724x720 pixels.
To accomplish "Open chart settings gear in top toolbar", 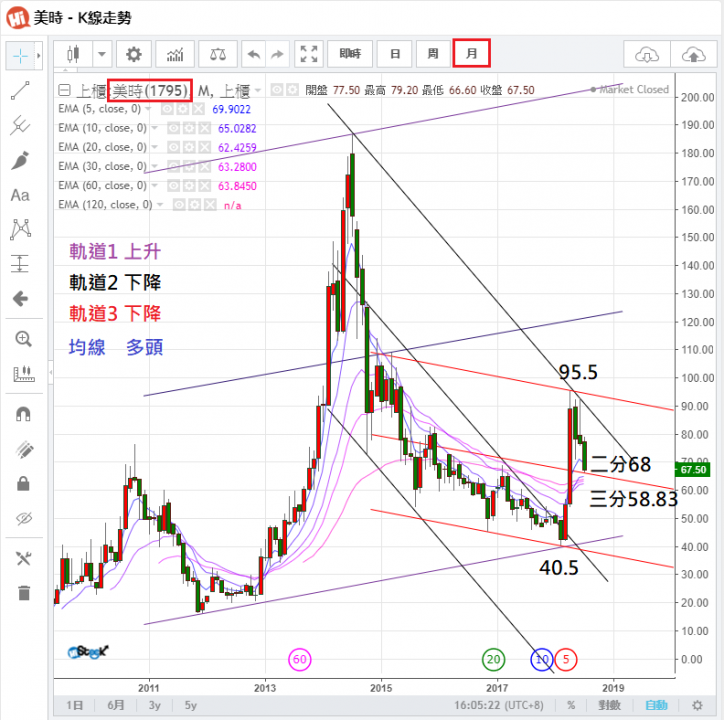I will [133, 54].
